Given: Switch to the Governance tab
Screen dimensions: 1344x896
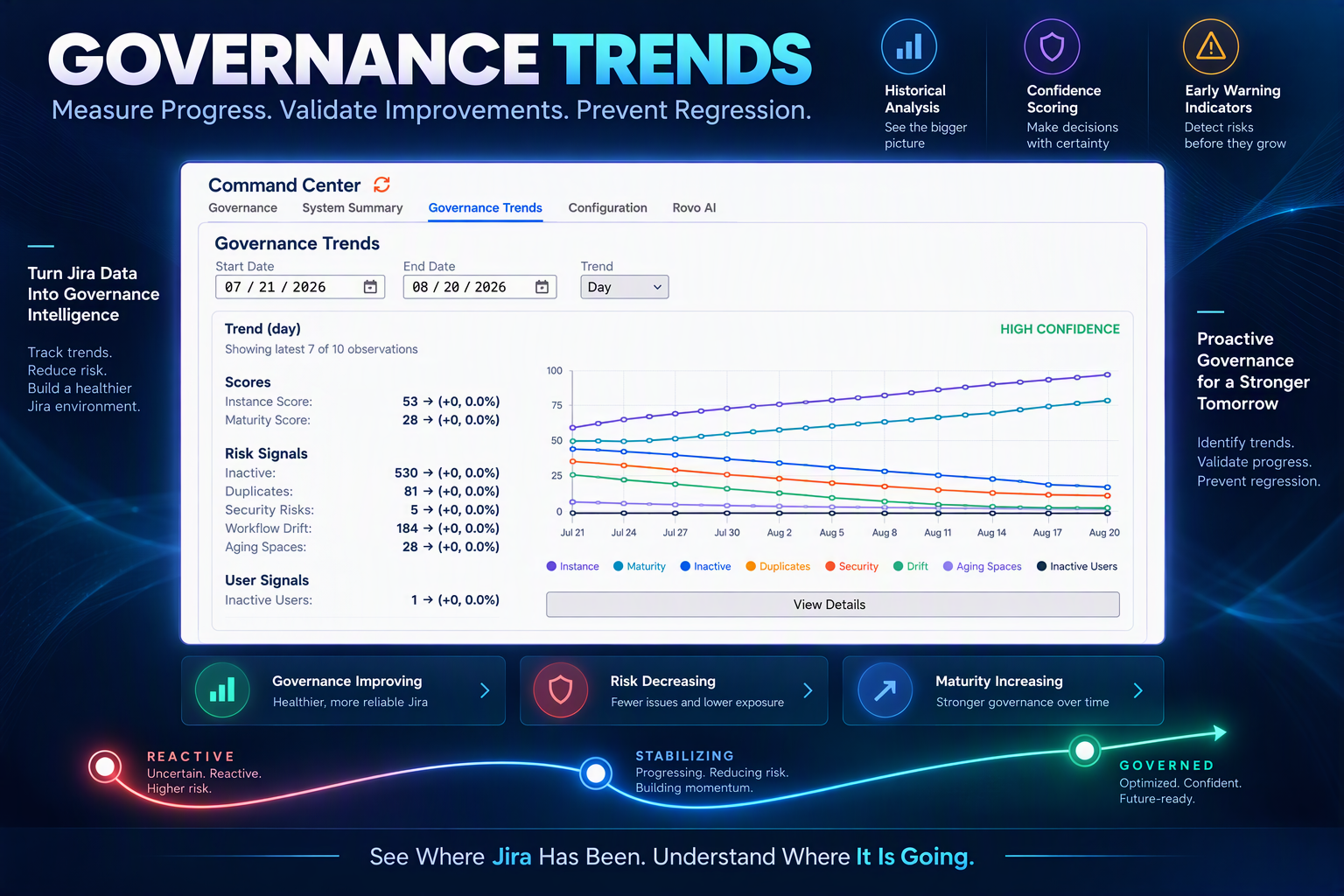Looking at the screenshot, I should pyautogui.click(x=242, y=207).
